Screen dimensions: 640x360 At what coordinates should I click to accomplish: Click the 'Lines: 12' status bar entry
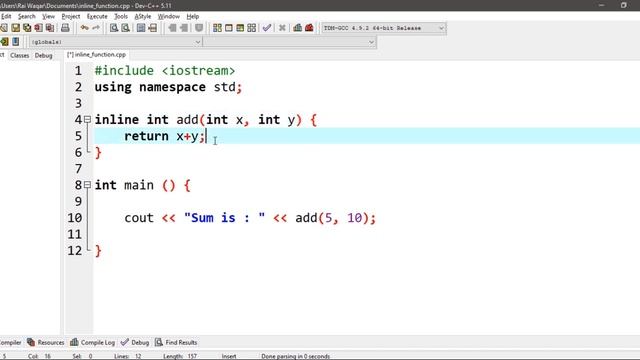pyautogui.click(x=128, y=356)
